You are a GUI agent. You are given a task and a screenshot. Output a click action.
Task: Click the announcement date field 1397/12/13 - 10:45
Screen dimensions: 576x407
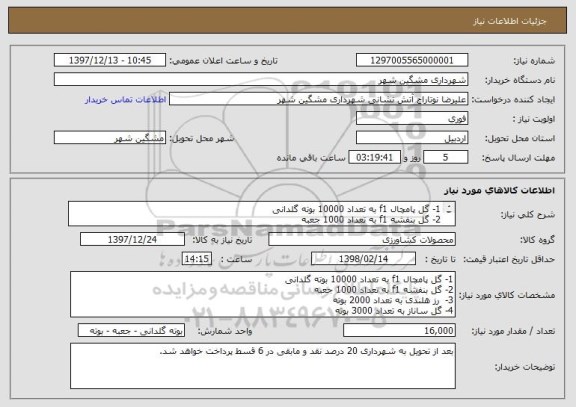click(x=110, y=60)
